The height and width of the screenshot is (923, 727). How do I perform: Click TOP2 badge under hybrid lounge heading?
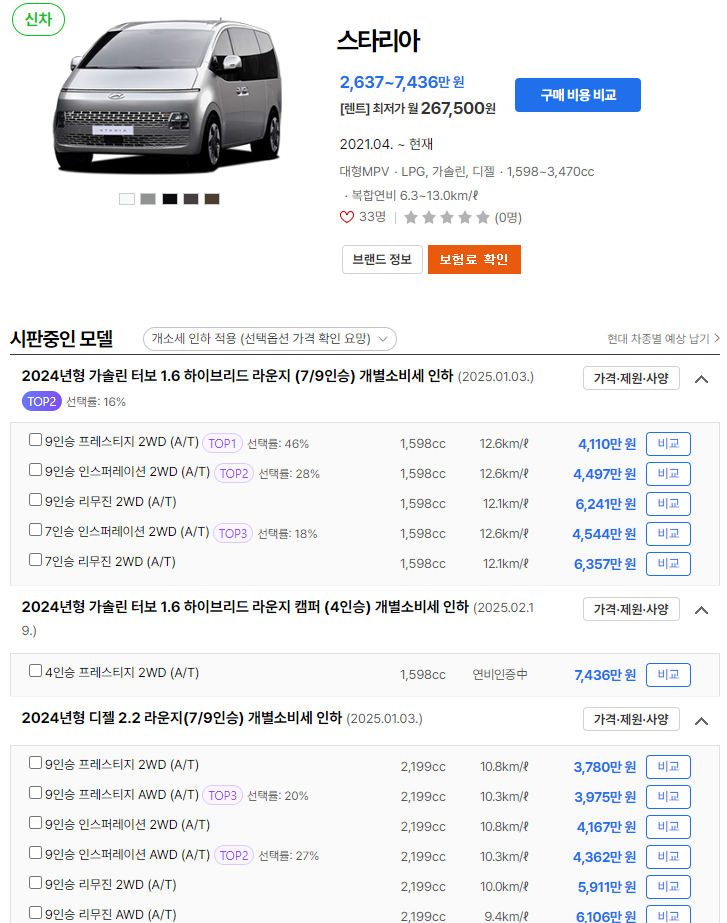[x=41, y=401]
